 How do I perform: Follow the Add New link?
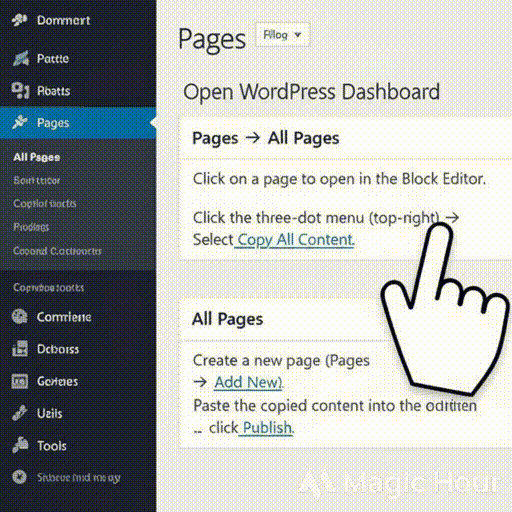pyautogui.click(x=249, y=382)
